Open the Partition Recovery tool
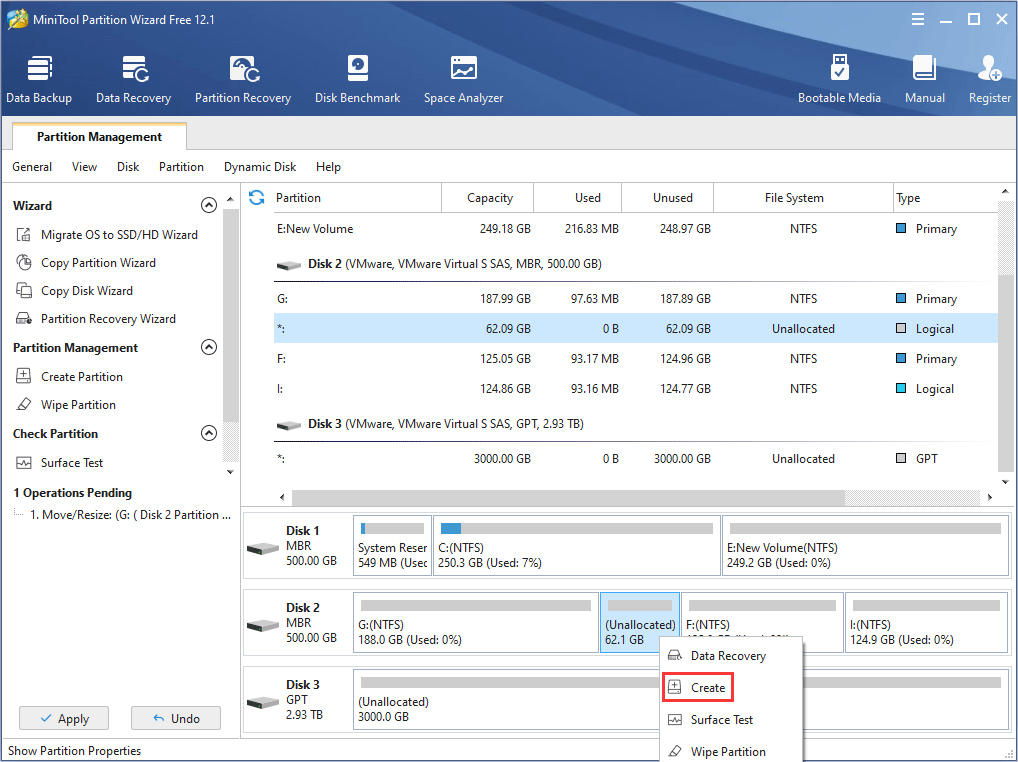1018x762 pixels. tap(243, 79)
